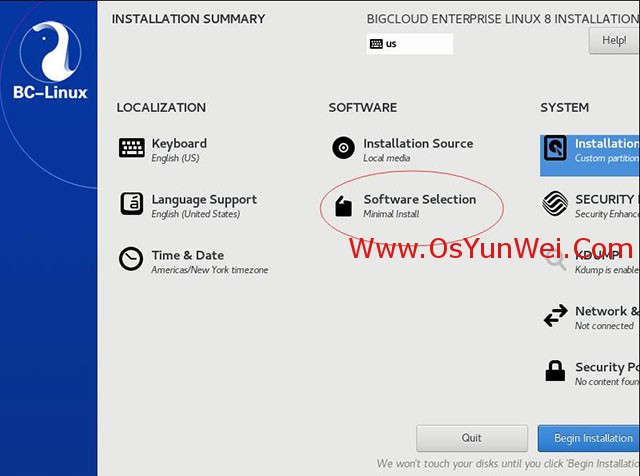Click the Software Selection package icon

(x=343, y=206)
